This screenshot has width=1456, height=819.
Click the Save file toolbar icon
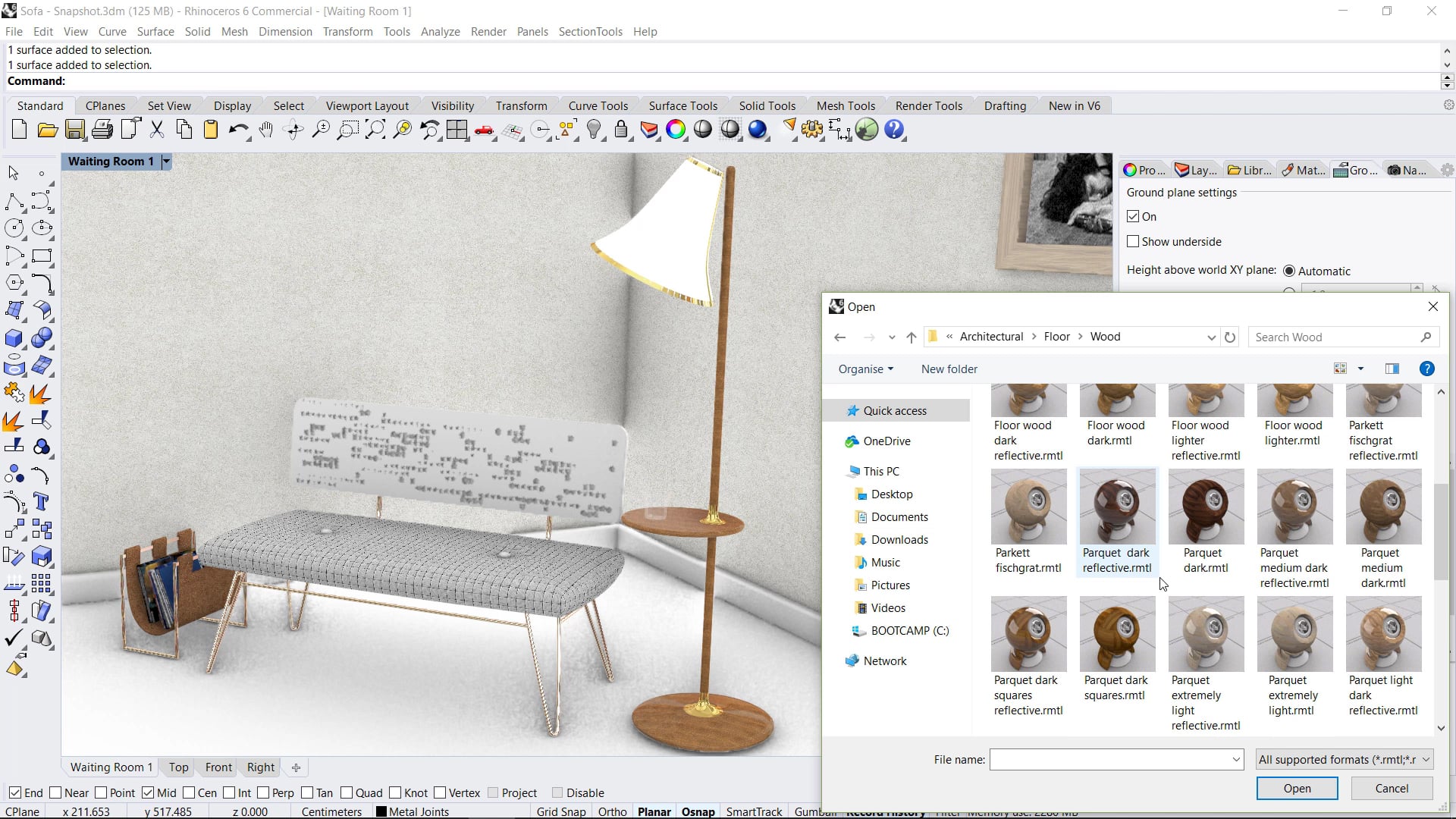point(74,130)
